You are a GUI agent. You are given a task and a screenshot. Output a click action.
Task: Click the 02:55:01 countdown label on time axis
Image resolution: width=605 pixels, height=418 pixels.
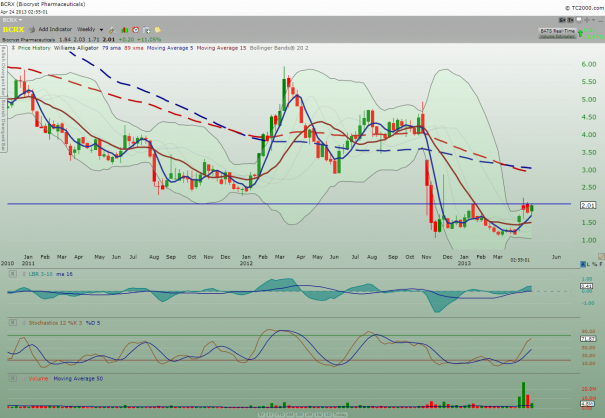coord(520,260)
